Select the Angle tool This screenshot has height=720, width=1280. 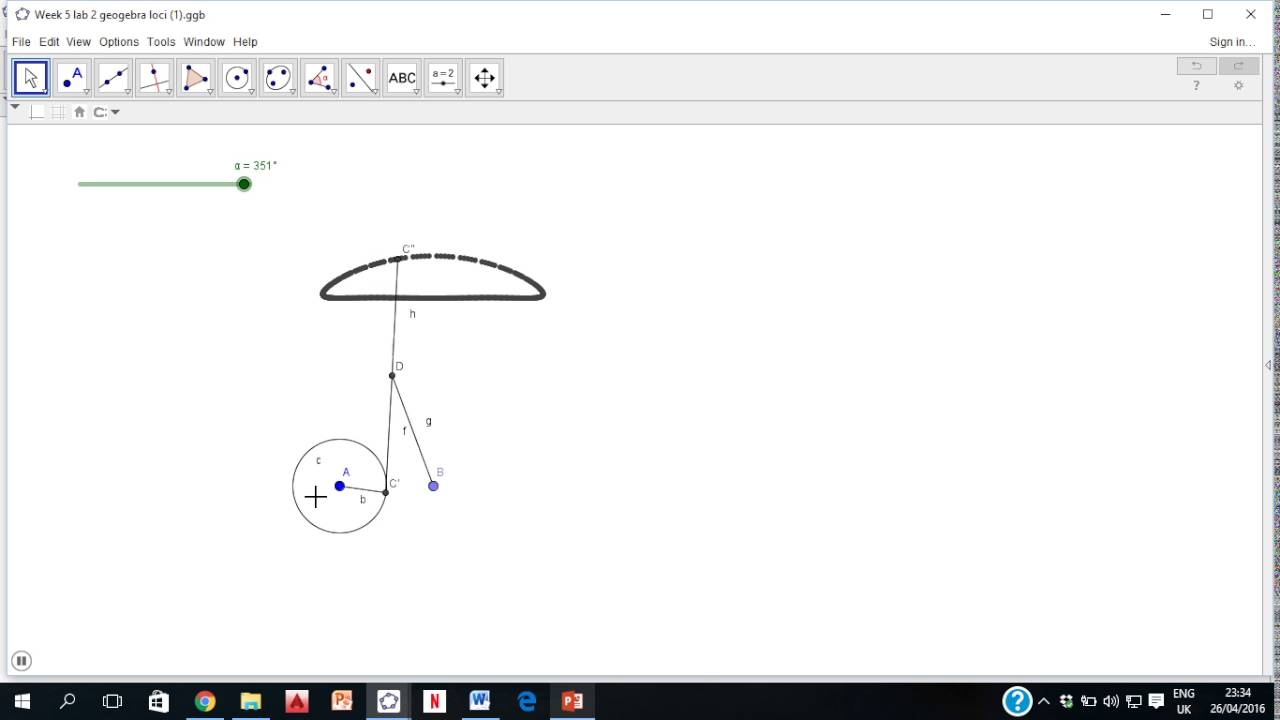coord(319,77)
